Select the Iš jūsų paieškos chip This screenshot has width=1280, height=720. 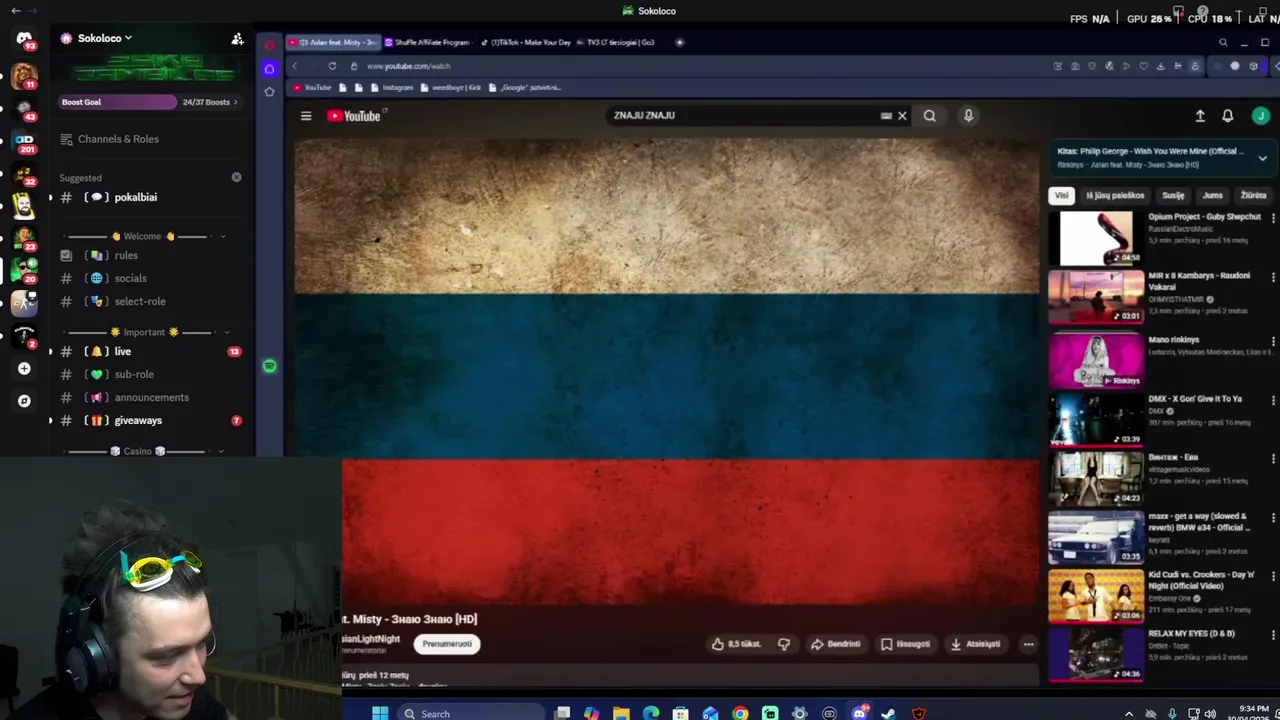pyautogui.click(x=1115, y=196)
